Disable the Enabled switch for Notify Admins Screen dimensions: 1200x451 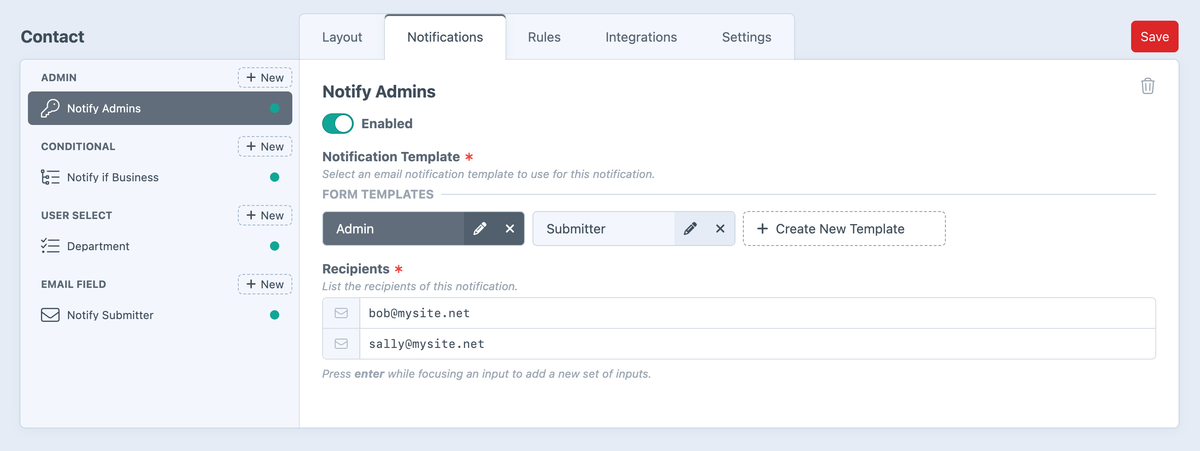click(338, 124)
